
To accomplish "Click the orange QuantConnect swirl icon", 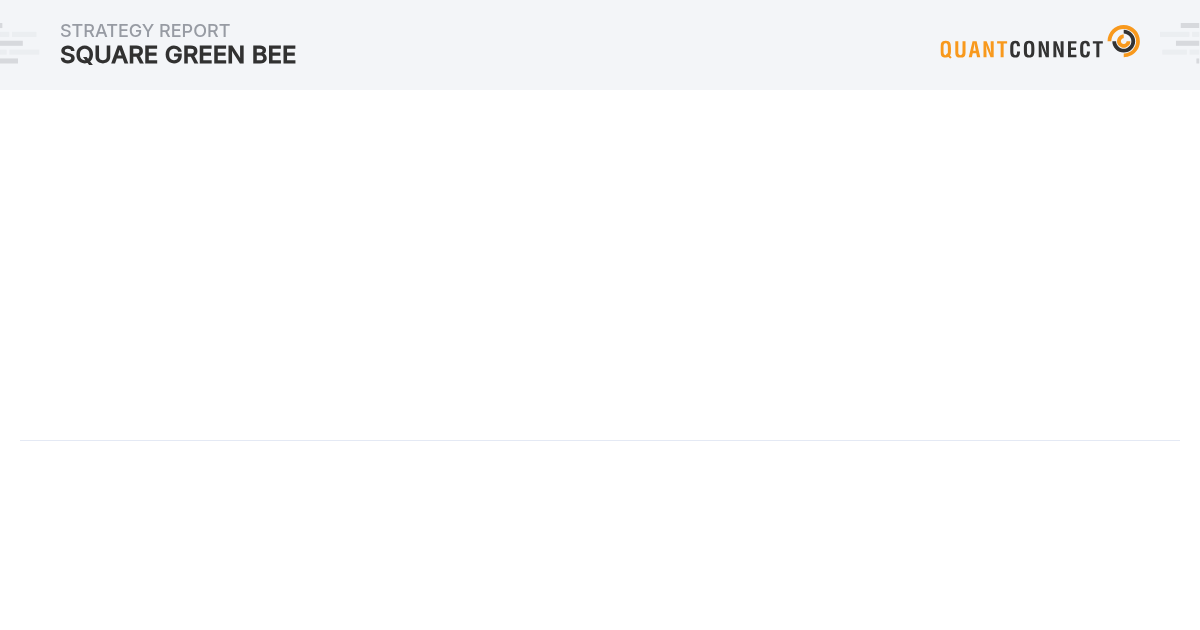I will pos(1124,41).
